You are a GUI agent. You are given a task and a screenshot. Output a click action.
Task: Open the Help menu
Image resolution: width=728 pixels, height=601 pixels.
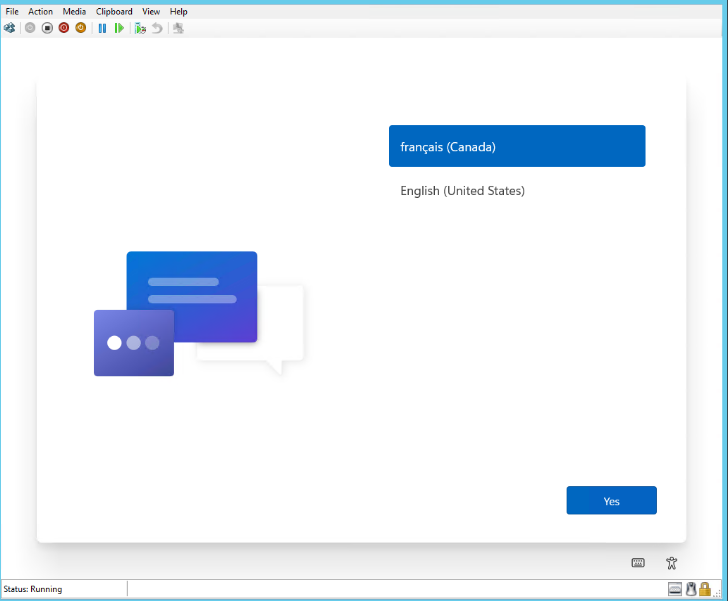coord(178,11)
